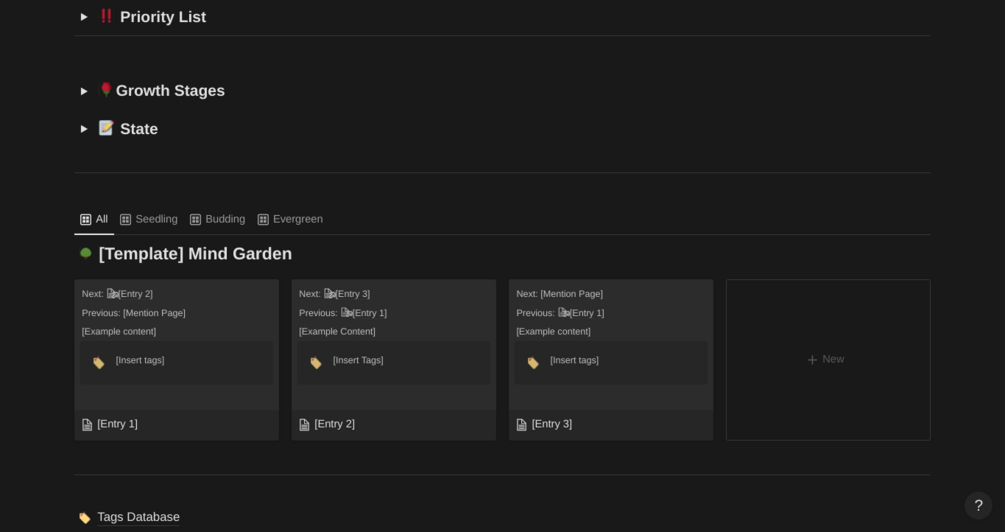This screenshot has width=1005, height=532.
Task: Switch to the Budding view tab
Action: tap(218, 219)
